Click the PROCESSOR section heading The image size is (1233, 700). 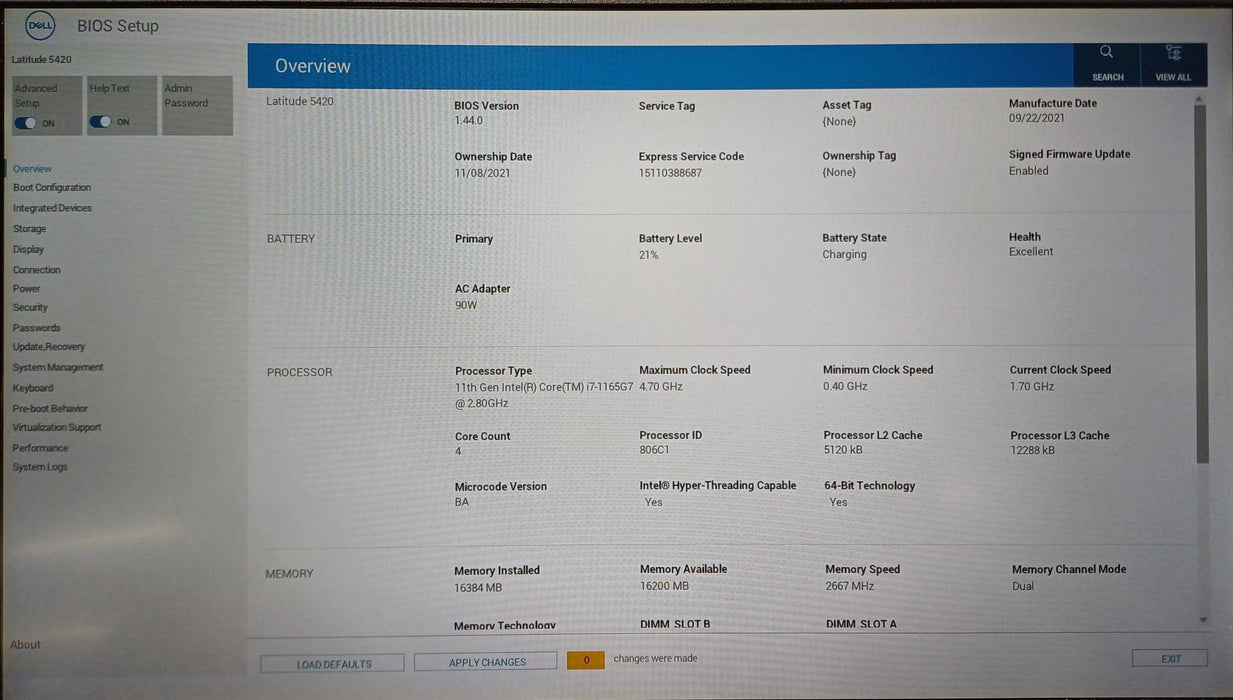(299, 372)
